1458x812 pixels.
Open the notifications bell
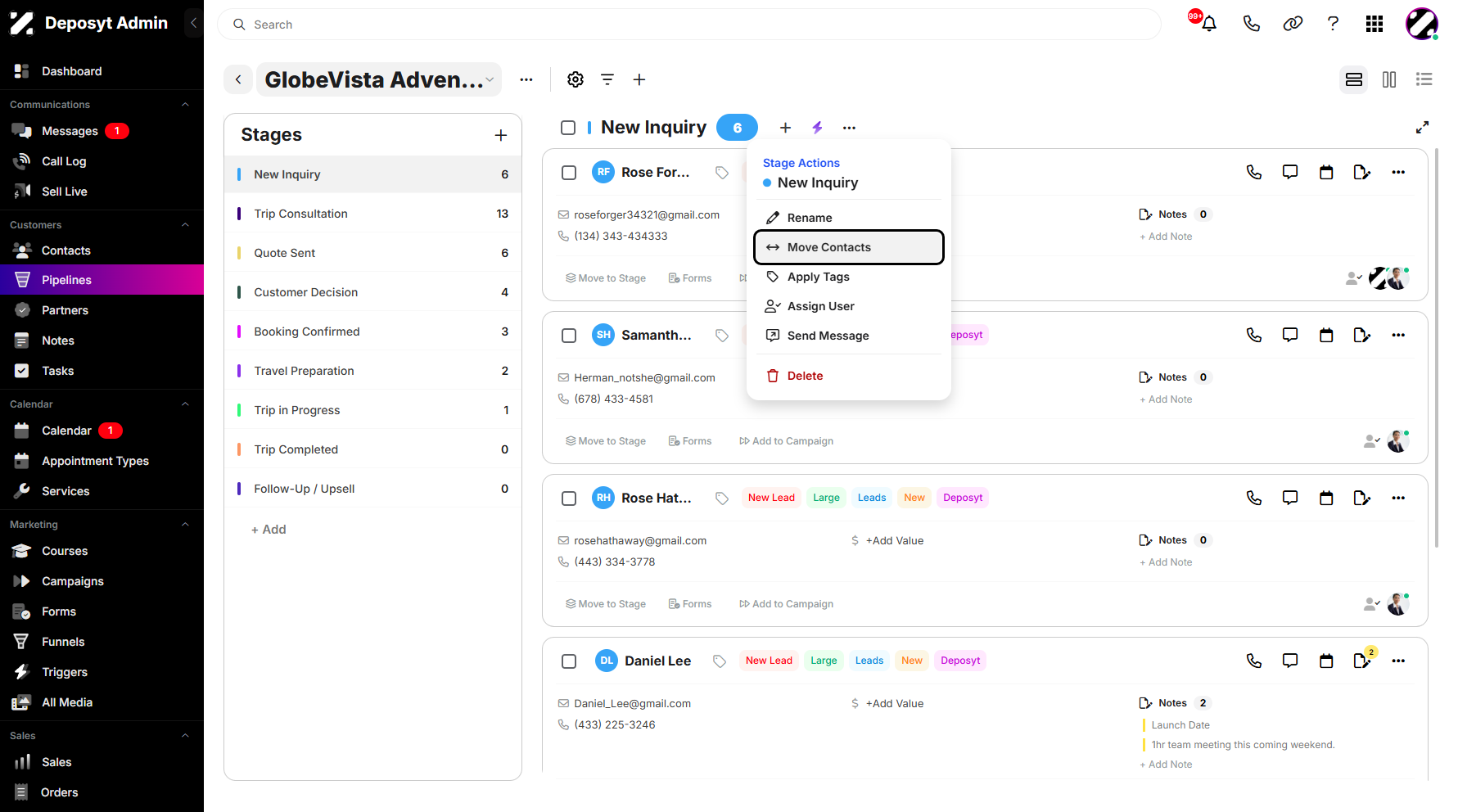pyautogui.click(x=1208, y=24)
